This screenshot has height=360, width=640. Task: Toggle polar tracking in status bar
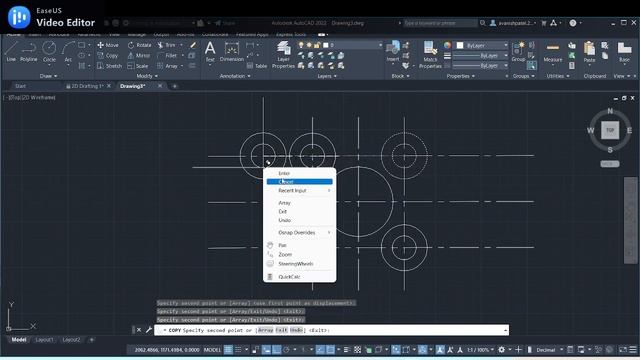pyautogui.click(x=286, y=350)
